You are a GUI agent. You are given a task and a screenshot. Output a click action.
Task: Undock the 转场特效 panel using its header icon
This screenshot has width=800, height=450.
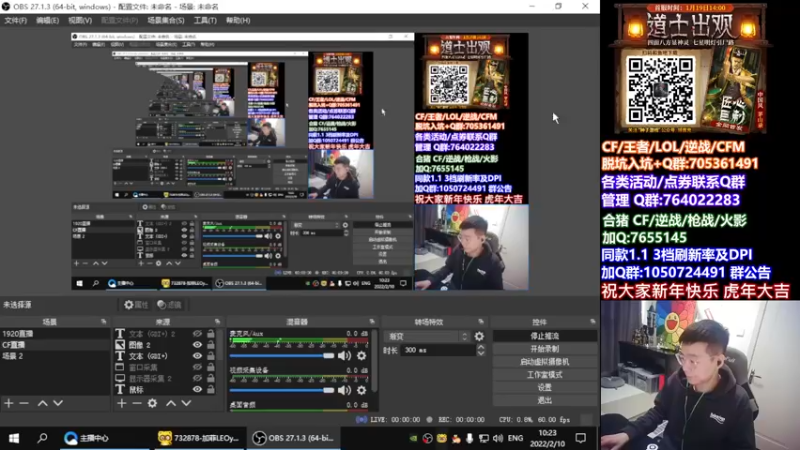(481, 322)
